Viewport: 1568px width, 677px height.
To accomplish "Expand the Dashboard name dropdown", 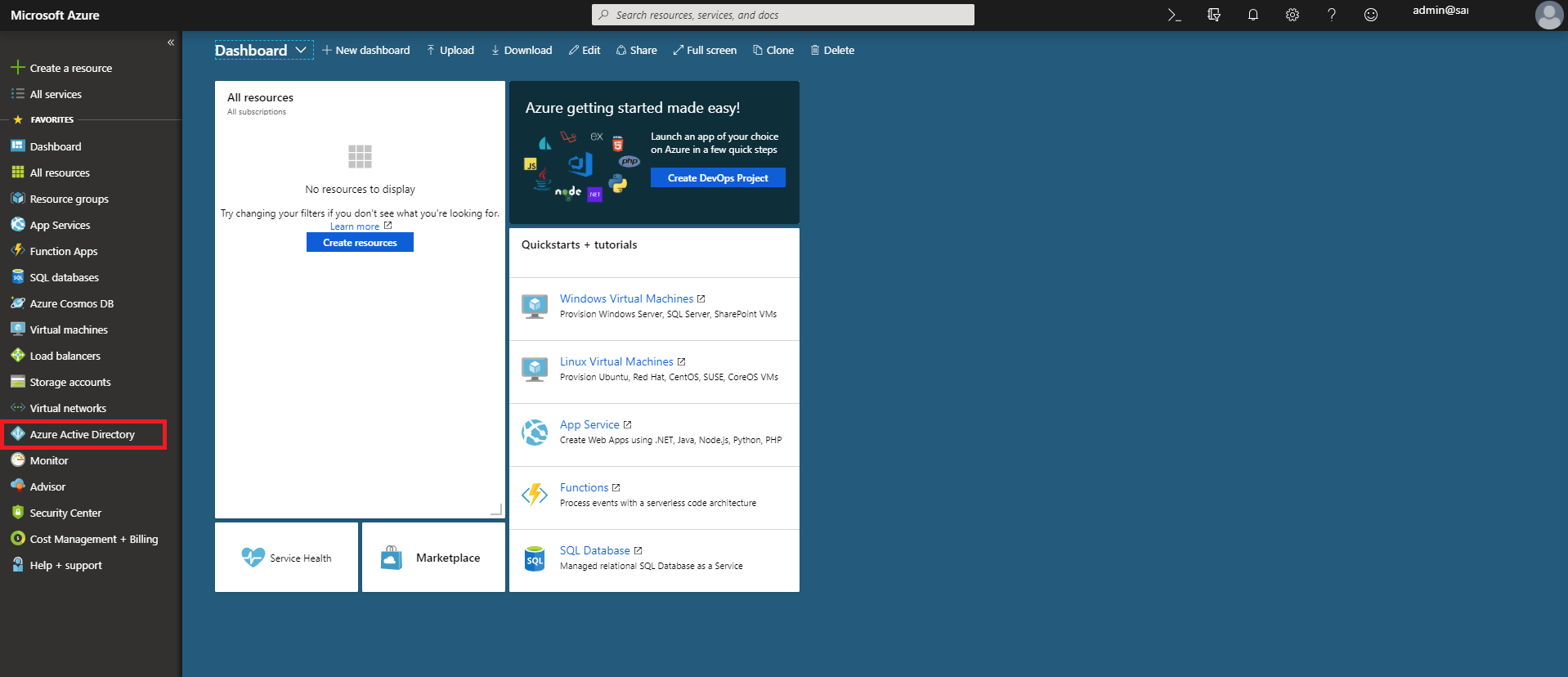I will click(x=301, y=50).
